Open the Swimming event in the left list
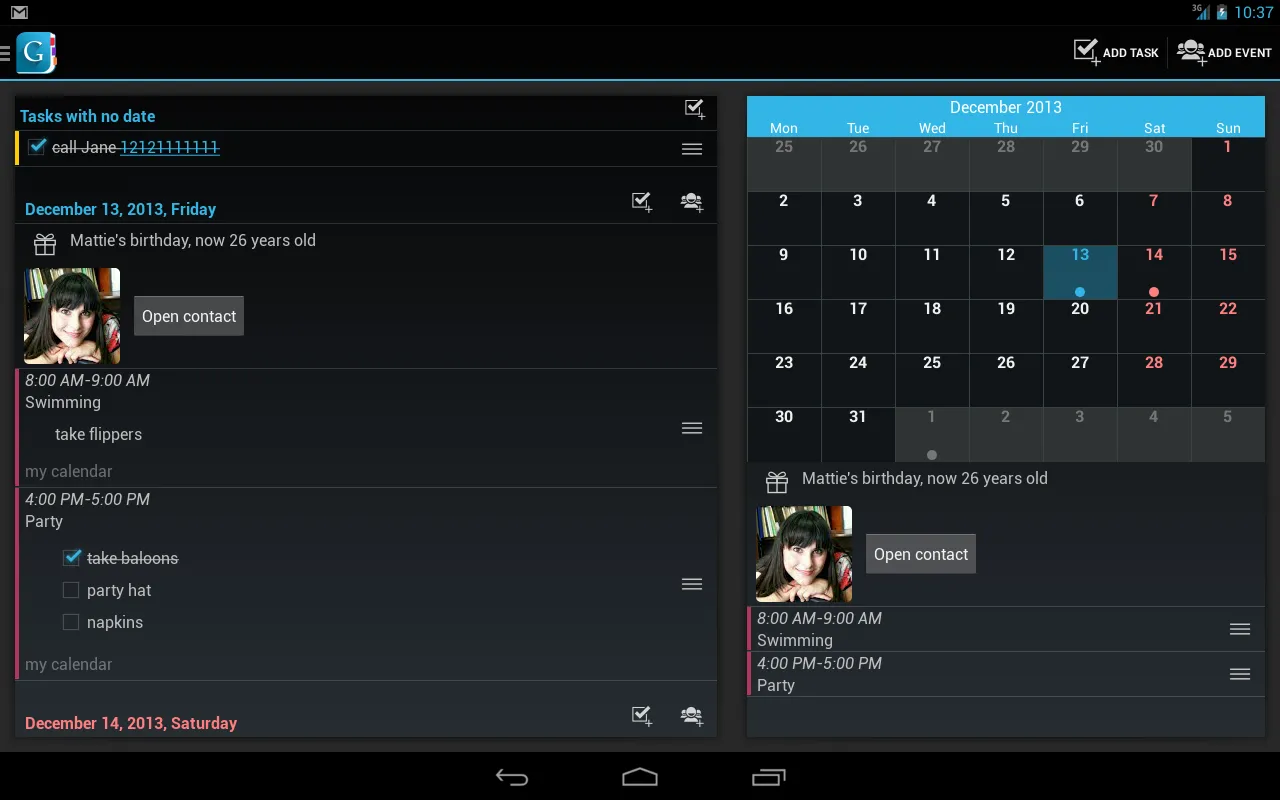1280x800 pixels. coord(366,428)
